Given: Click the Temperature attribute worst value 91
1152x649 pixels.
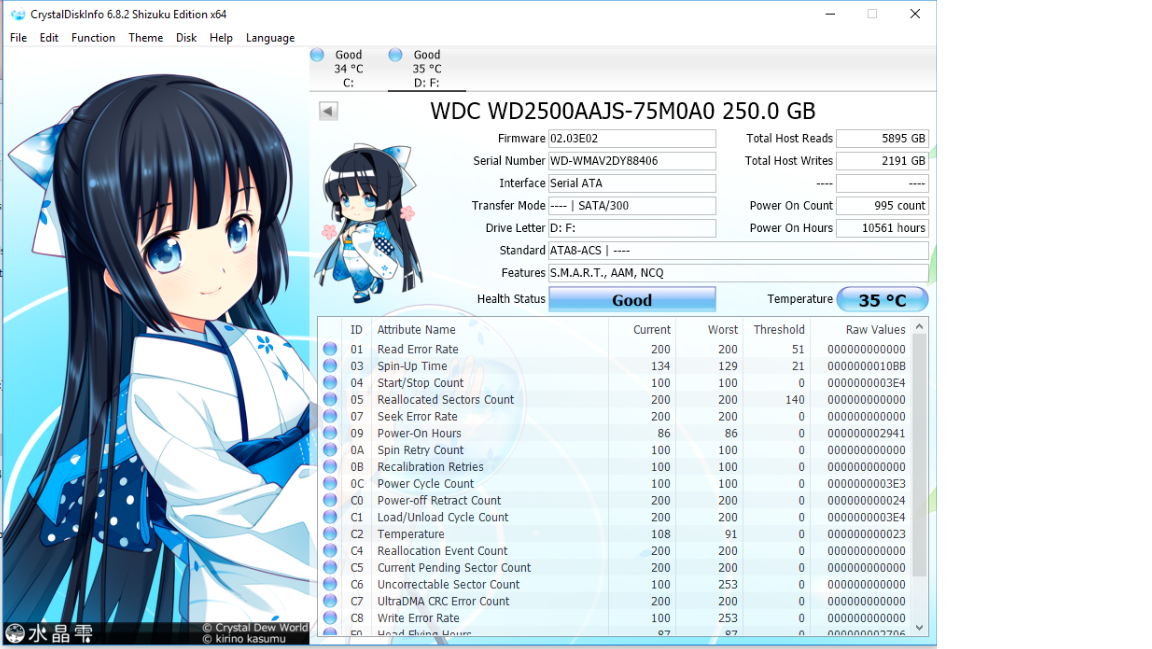Looking at the screenshot, I should tap(731, 534).
